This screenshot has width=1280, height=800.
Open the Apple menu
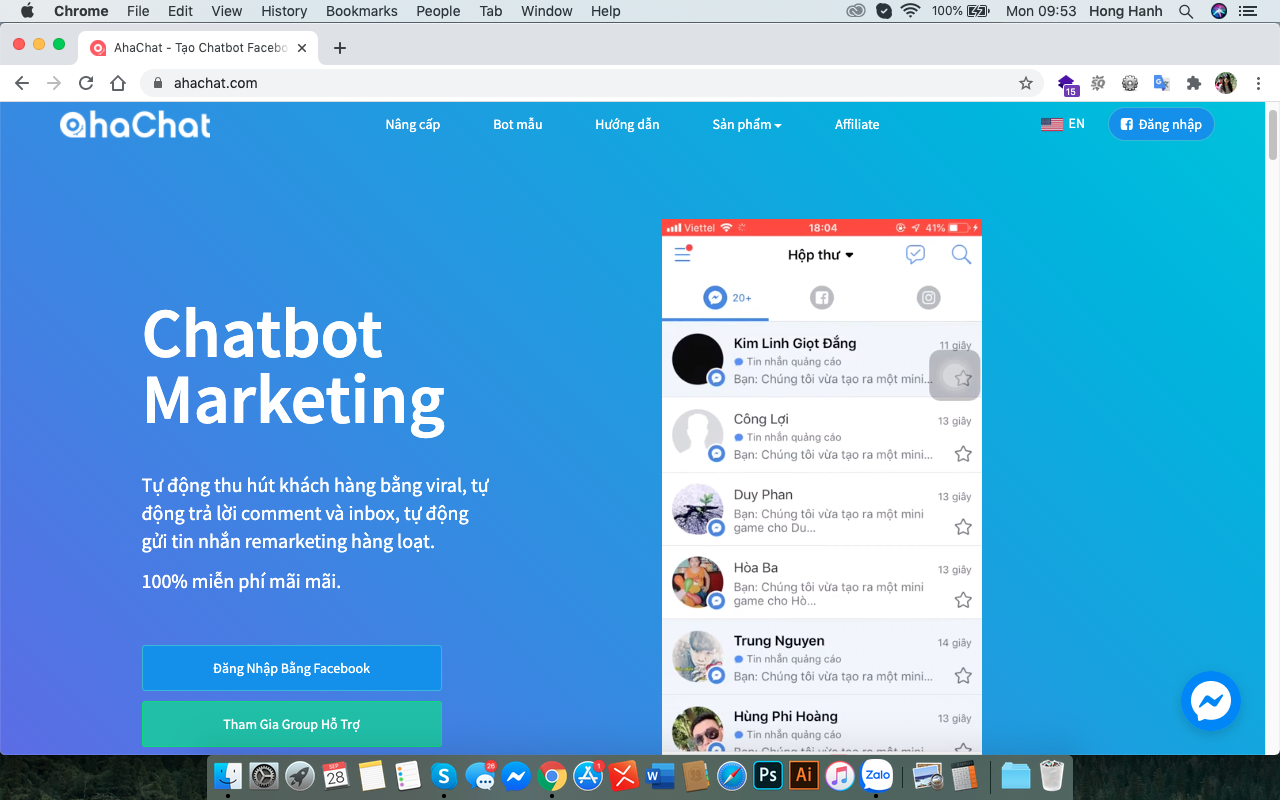click(27, 11)
